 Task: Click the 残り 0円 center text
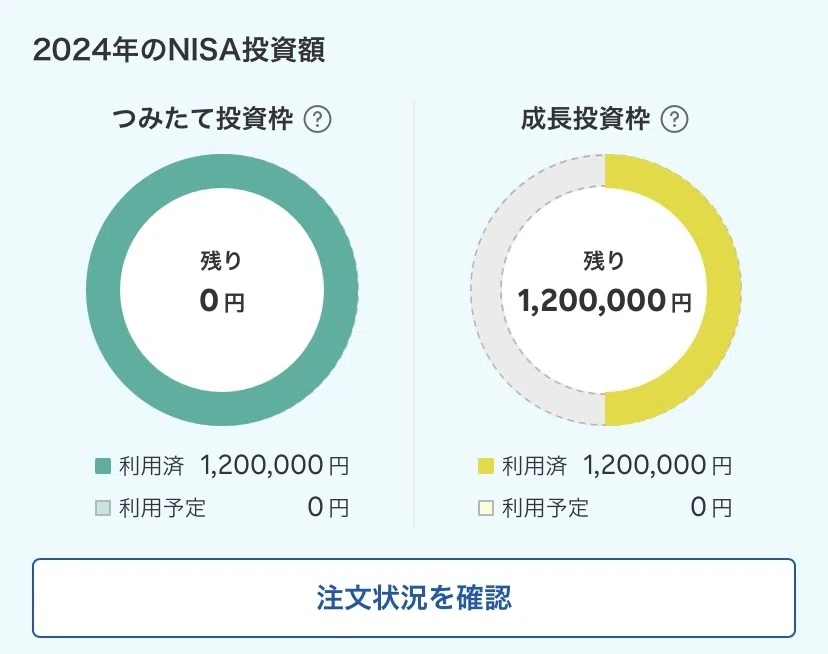222,283
